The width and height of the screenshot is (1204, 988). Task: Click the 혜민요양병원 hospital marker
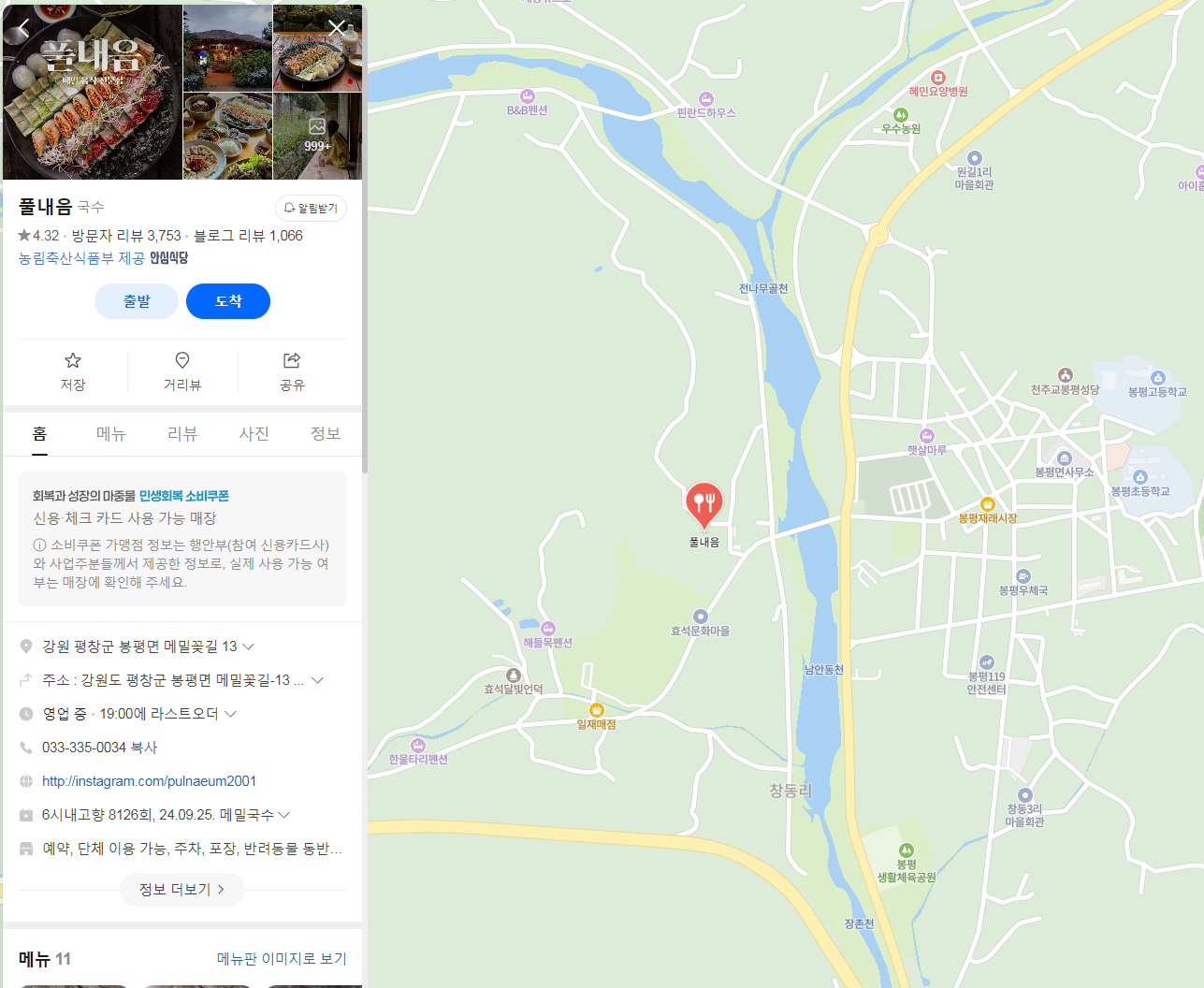coord(938,78)
